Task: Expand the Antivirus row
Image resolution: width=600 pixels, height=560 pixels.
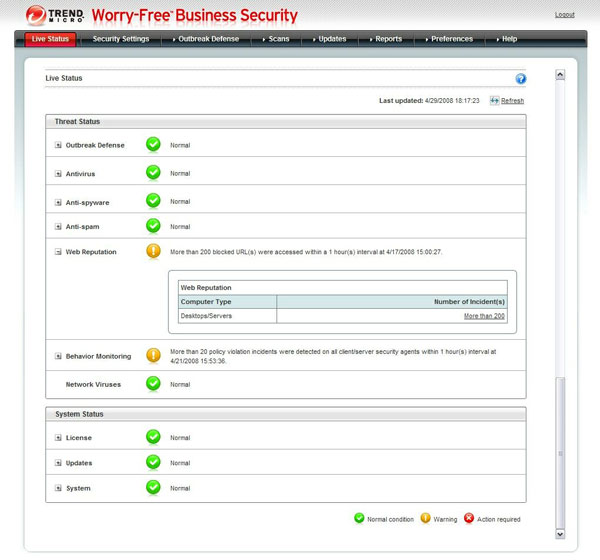Action: point(58,174)
